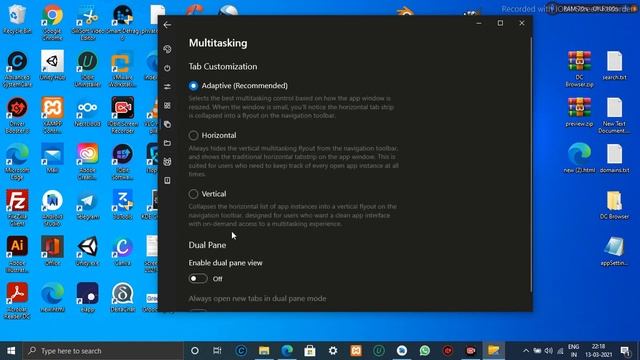Select the Adobe Illustrator desktop icon
640x360 pixels.
[x=17, y=254]
